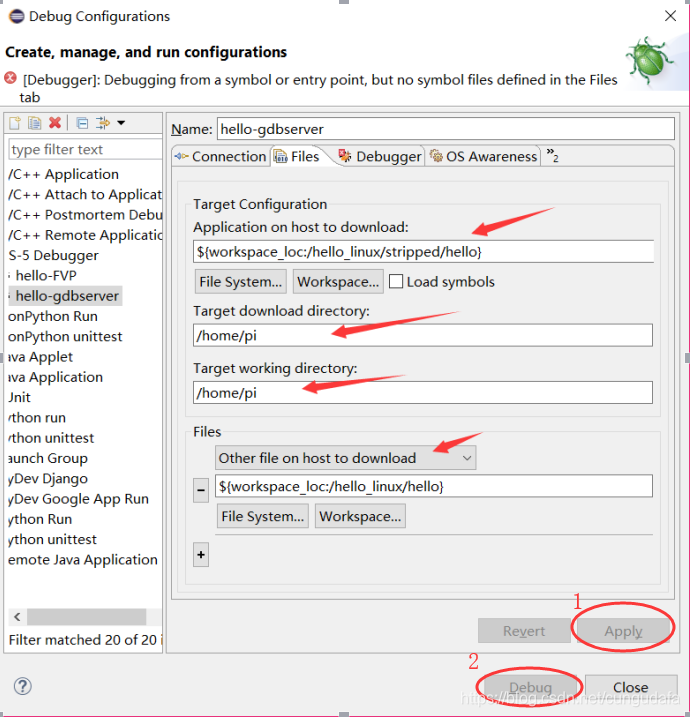690x717 pixels.
Task: Select the PyDev Google App Run entry
Action: [78, 498]
